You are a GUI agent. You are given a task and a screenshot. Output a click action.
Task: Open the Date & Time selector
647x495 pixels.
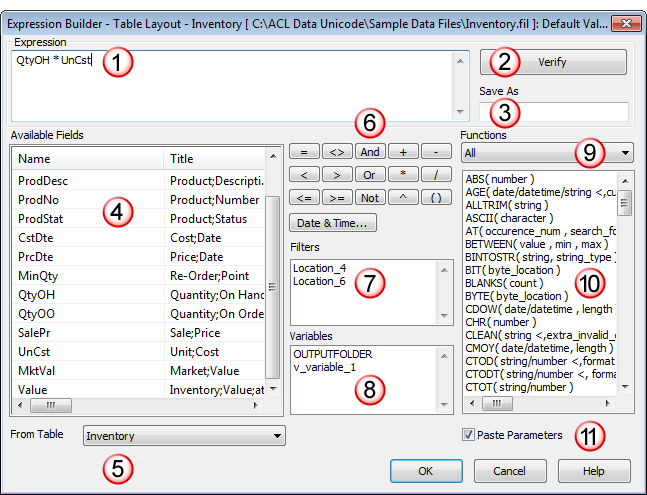[x=333, y=222]
